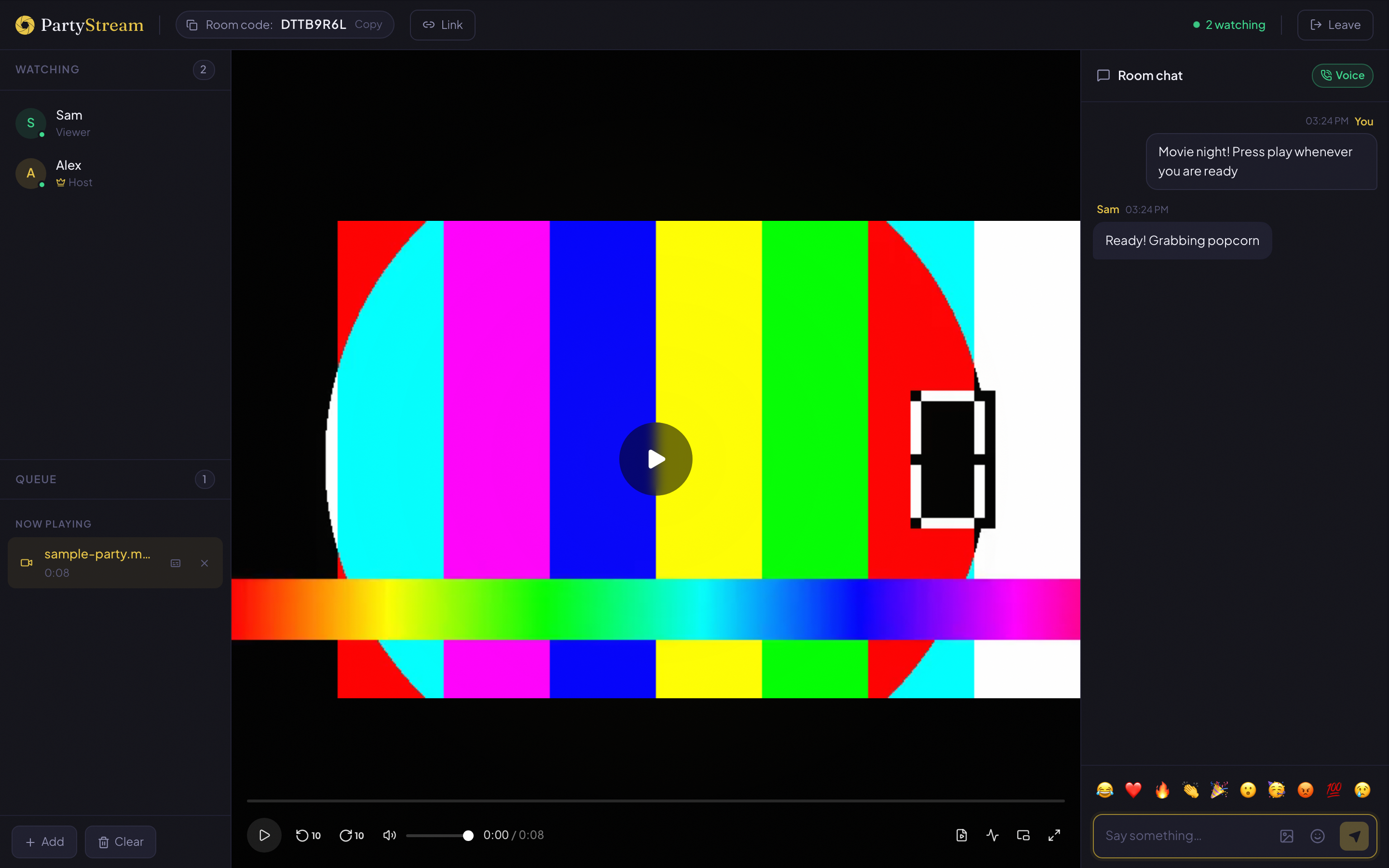The height and width of the screenshot is (868, 1389).
Task: Start Voice chat
Action: (1343, 75)
